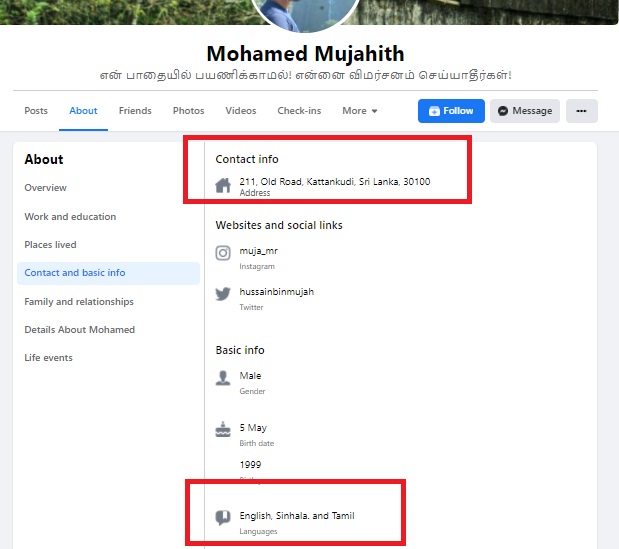Click the gender person icon
The height and width of the screenshot is (549, 619).
223,378
